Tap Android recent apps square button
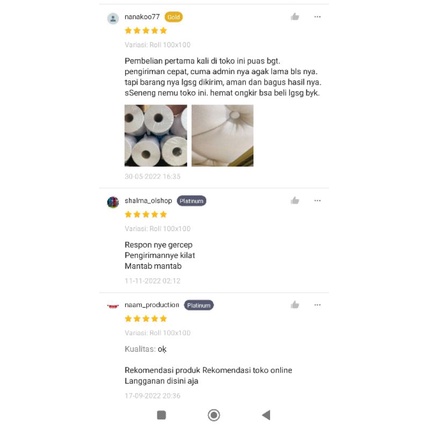Image resolution: width=429 pixels, height=429 pixels. (x=161, y=415)
